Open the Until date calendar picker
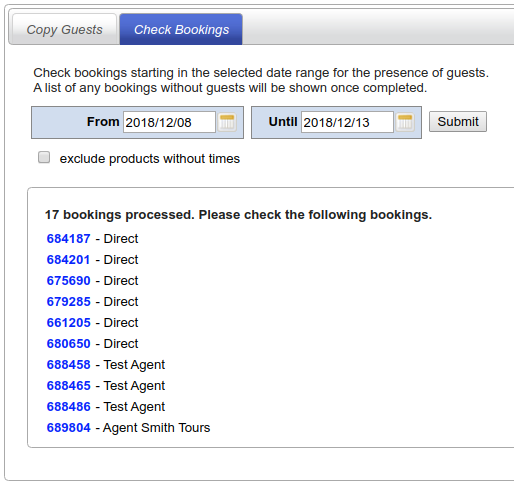 pyautogui.click(x=405, y=122)
